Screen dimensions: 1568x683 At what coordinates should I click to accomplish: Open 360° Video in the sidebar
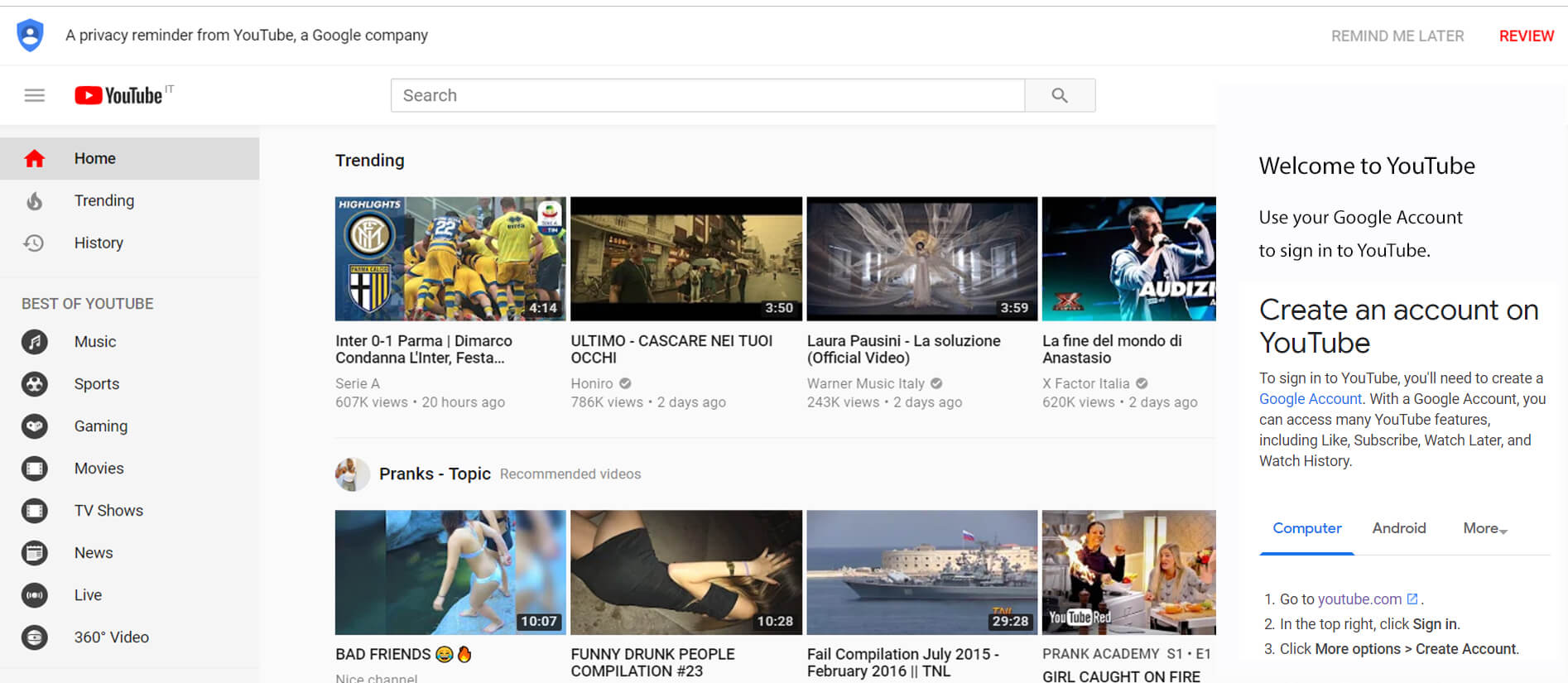[x=129, y=637]
